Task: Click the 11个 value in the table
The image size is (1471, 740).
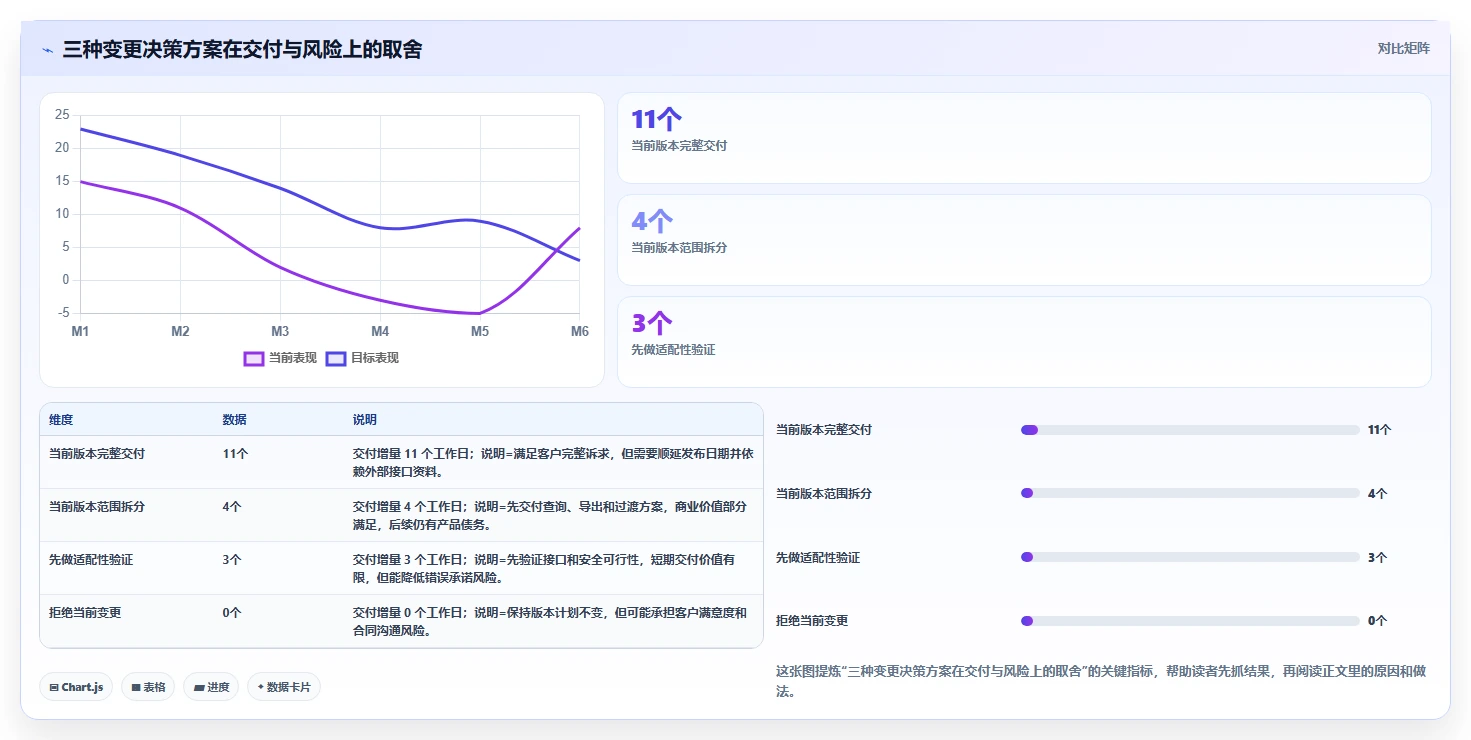Action: [235, 453]
